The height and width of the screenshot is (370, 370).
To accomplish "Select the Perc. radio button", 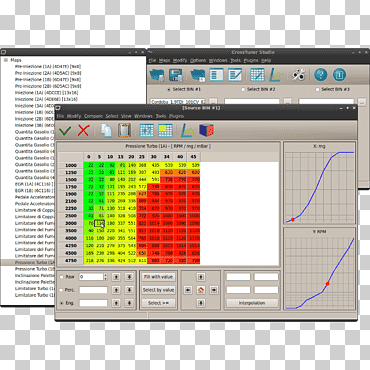I will pos(62,290).
